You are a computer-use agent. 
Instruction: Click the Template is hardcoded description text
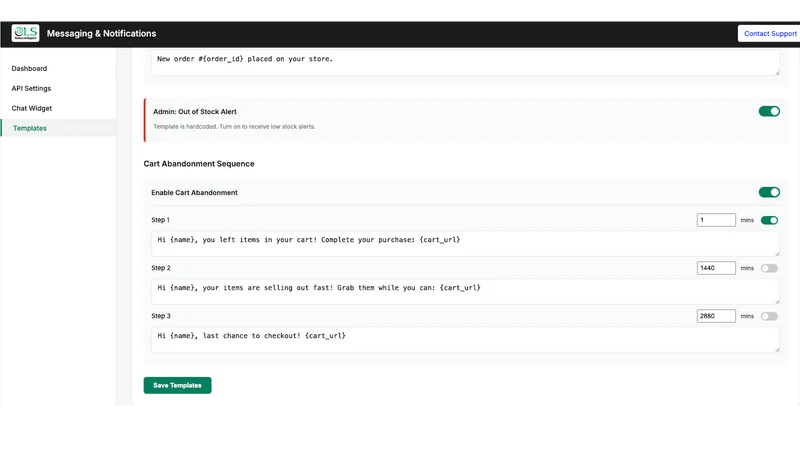click(x=234, y=127)
